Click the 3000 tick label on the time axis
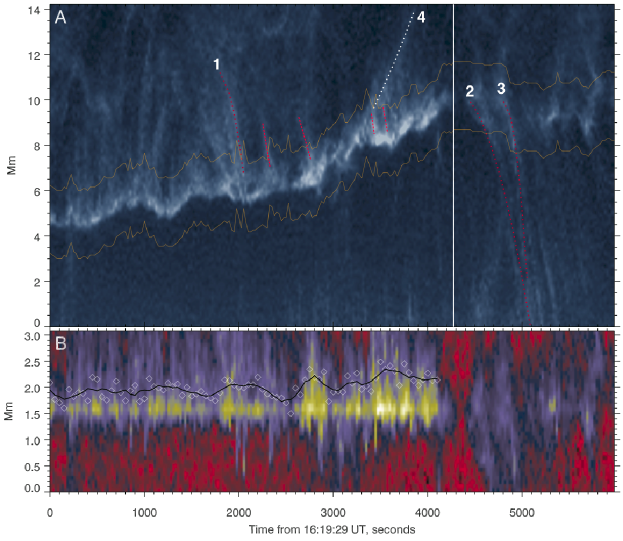 [x=333, y=512]
